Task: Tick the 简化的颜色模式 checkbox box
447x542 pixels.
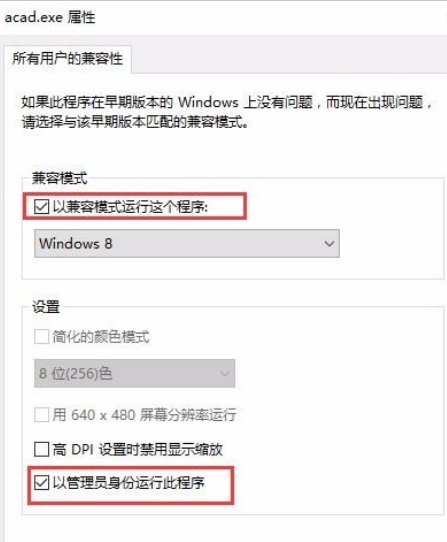Action: [41, 337]
